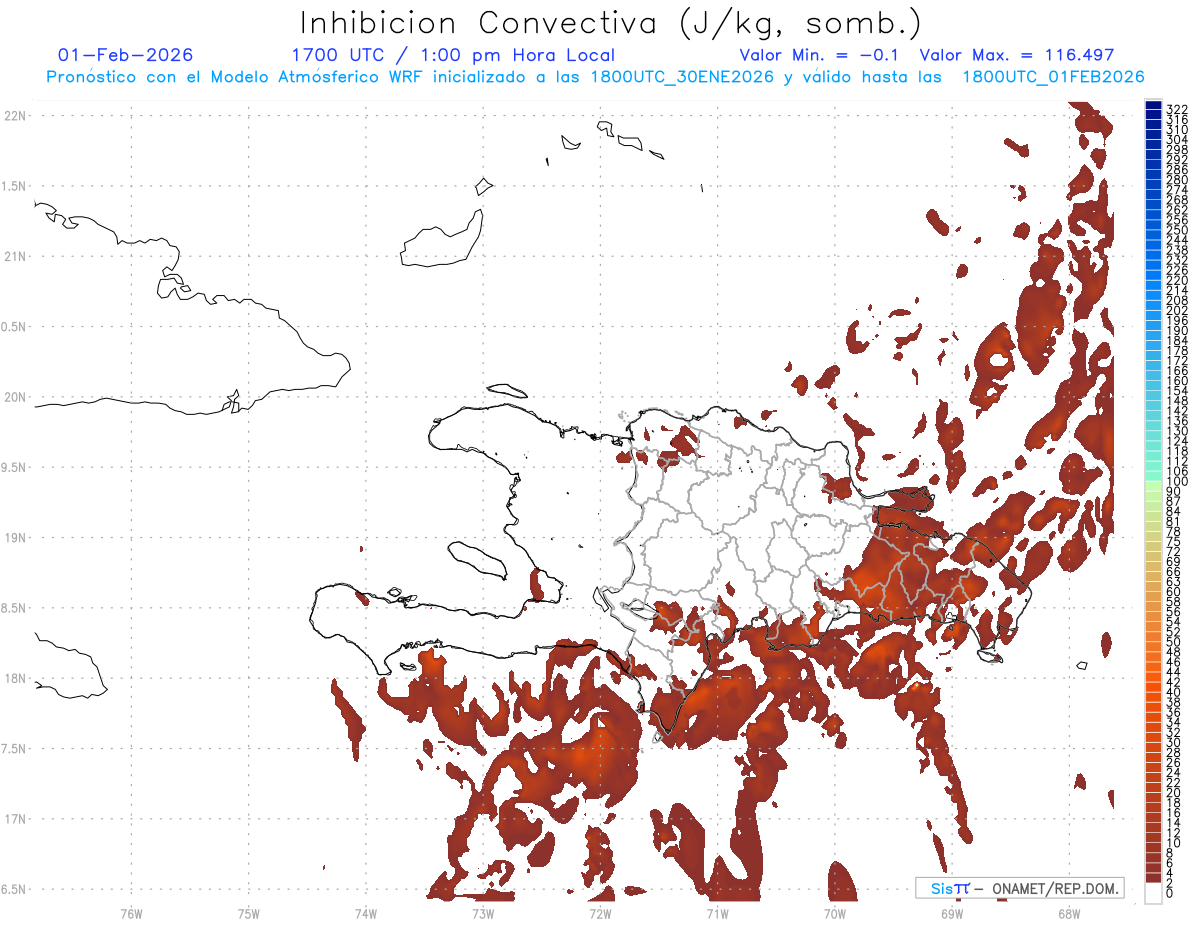
Task: Click the "100" value on the color scale
Action: 1177,482
